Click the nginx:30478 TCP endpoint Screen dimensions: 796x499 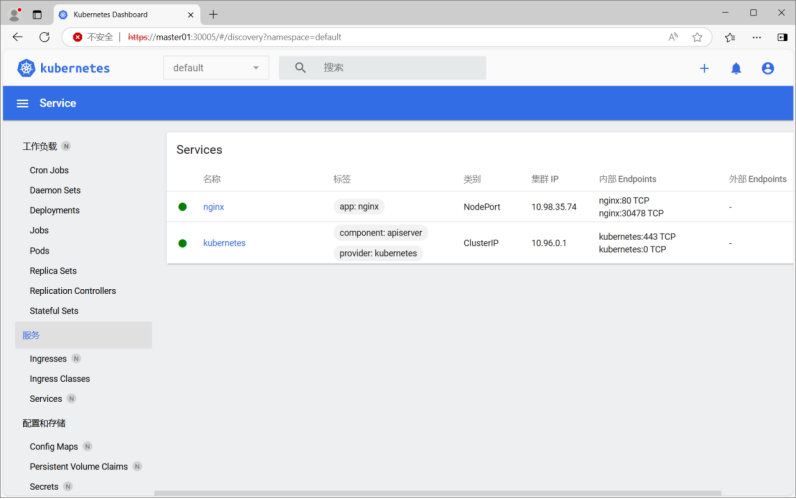pos(631,213)
